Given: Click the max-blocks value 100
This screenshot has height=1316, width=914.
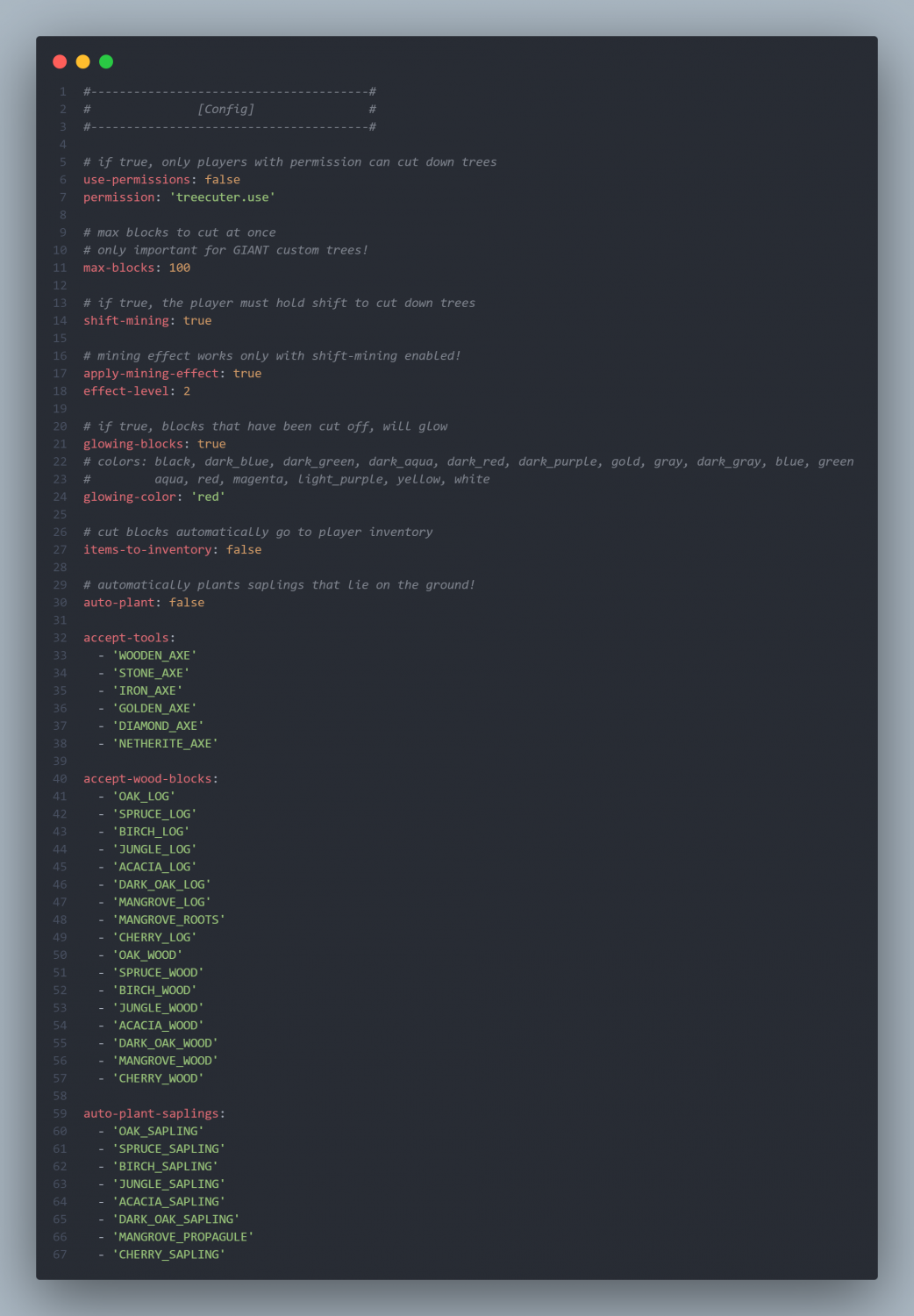Looking at the screenshot, I should 181,268.
